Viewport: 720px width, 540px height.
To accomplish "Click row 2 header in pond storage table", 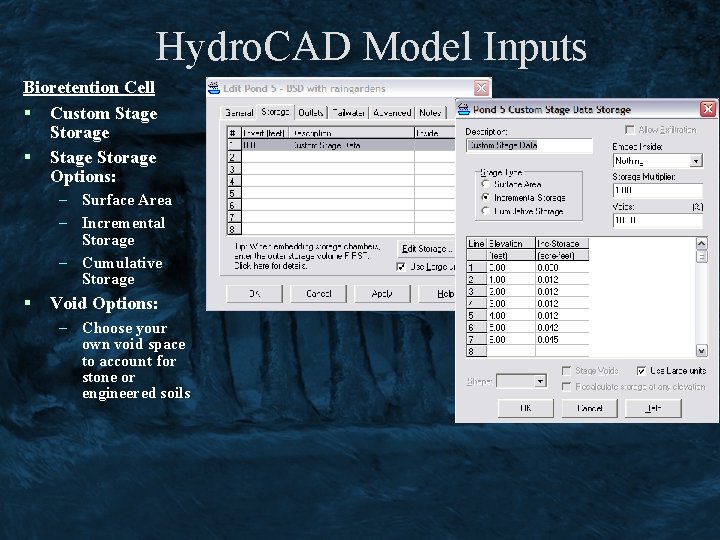I will [x=234, y=157].
